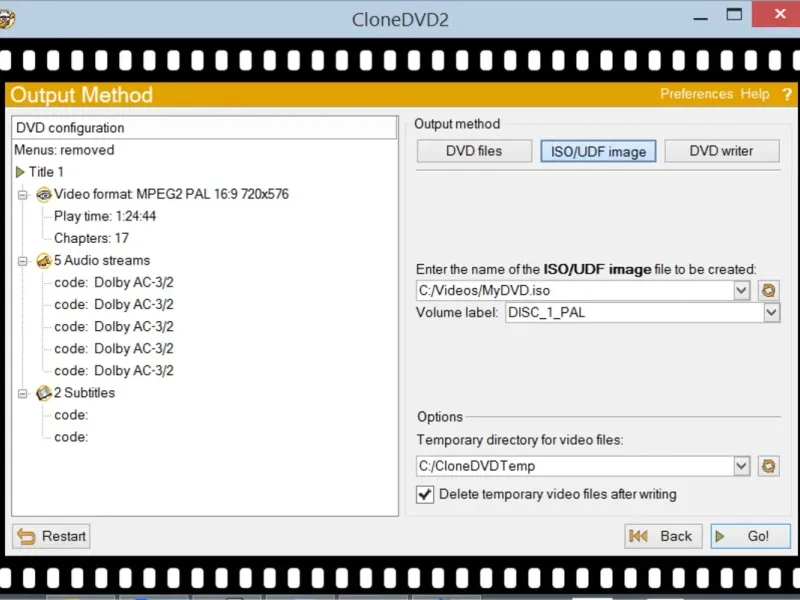Collapse the 2 Subtitles tree node
Viewport: 800px width, 600px height.
coord(22,393)
